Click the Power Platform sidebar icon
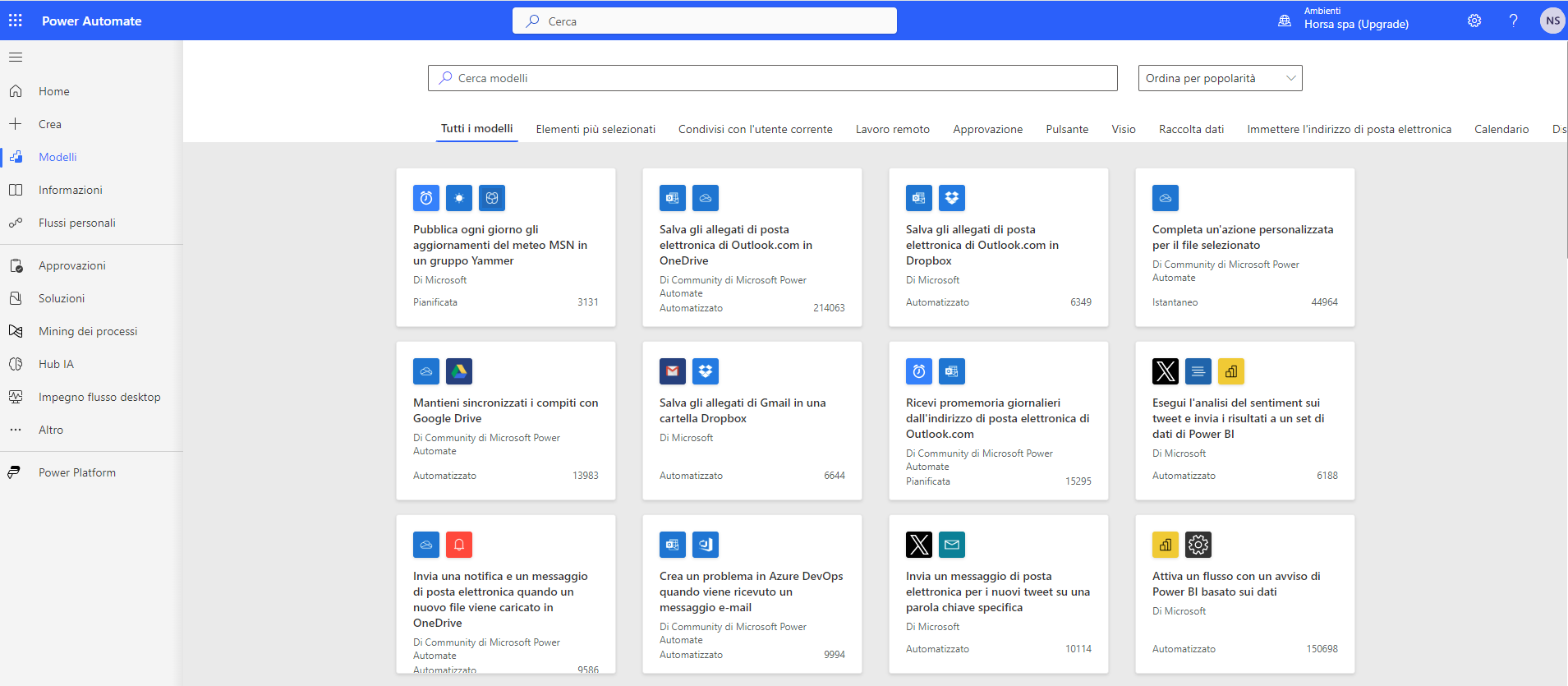Viewport: 1568px width, 686px height. [x=14, y=472]
